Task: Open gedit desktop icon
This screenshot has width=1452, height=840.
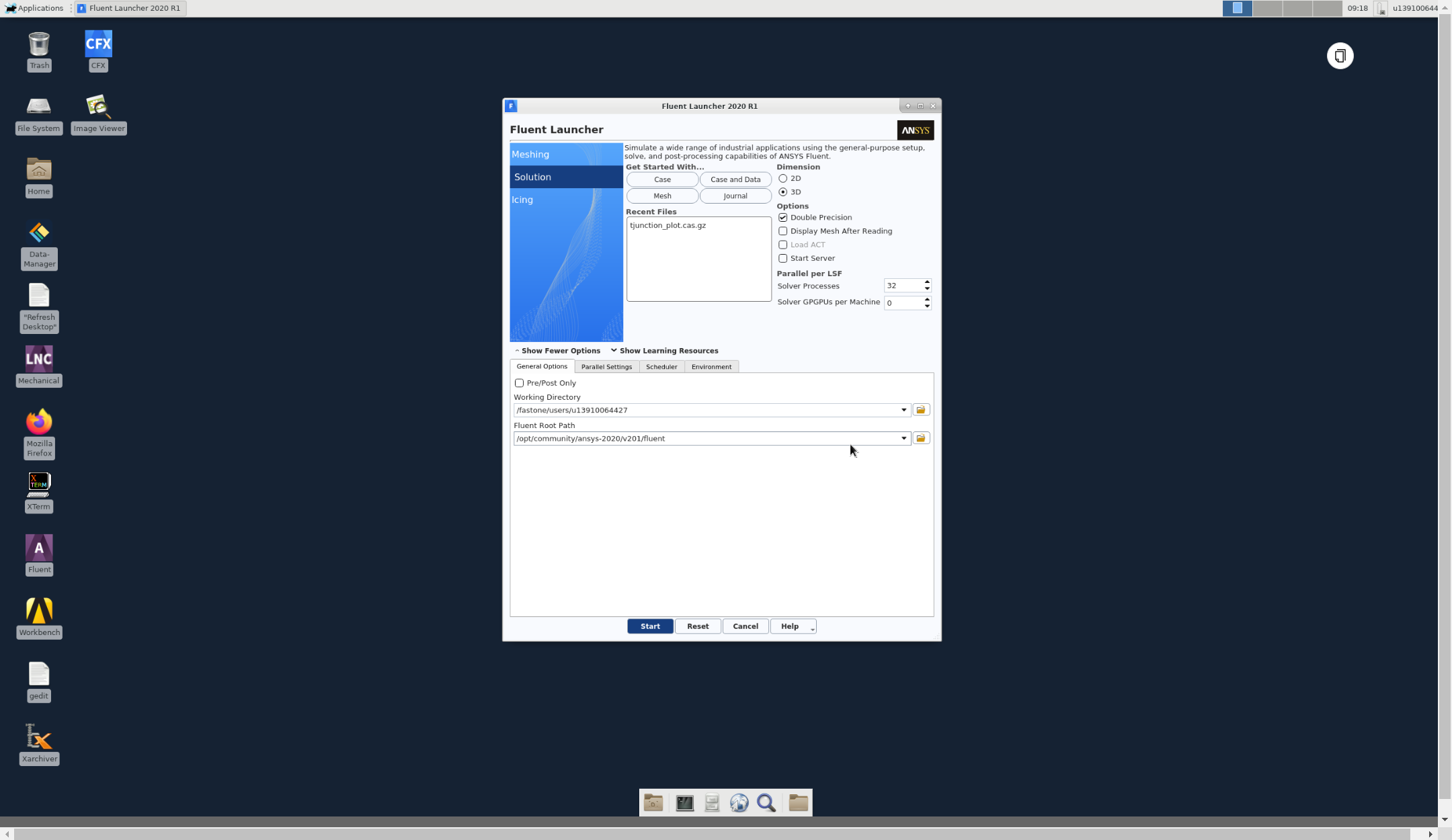Action: [x=39, y=681]
